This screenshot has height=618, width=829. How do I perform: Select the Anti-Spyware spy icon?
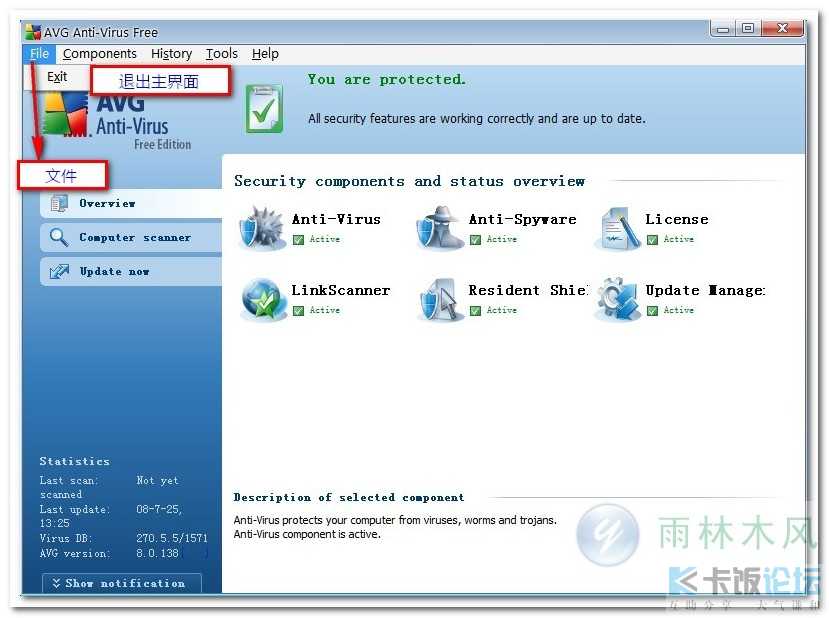pos(440,228)
